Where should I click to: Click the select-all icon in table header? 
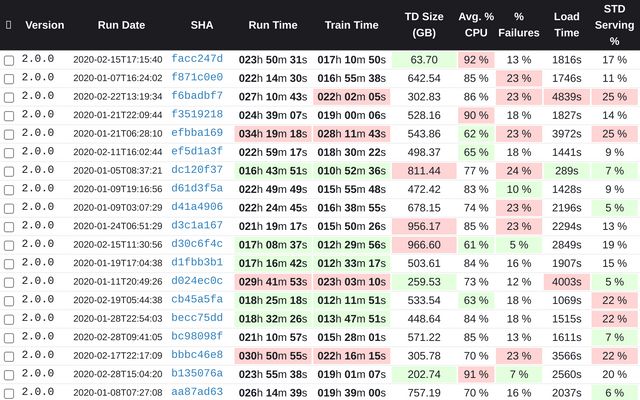tap(9, 25)
